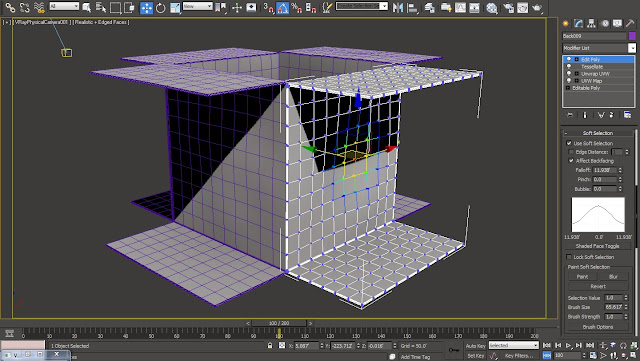The image size is (640, 361).
Task: Switch to the Utilities hammer tab
Action: [x=630, y=24]
